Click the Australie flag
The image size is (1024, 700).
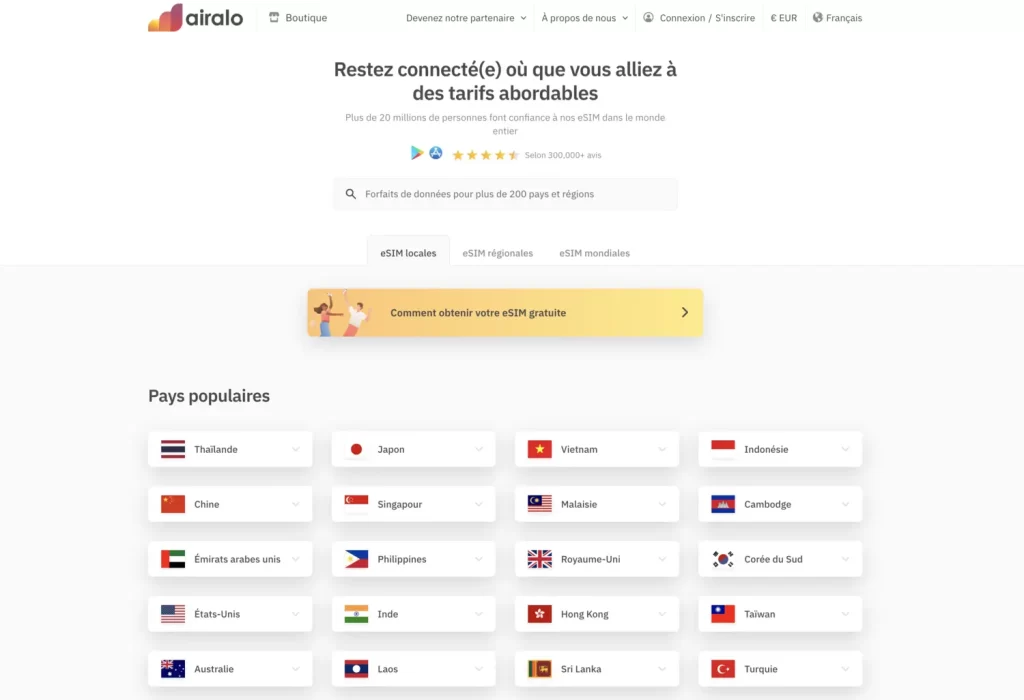pos(173,669)
